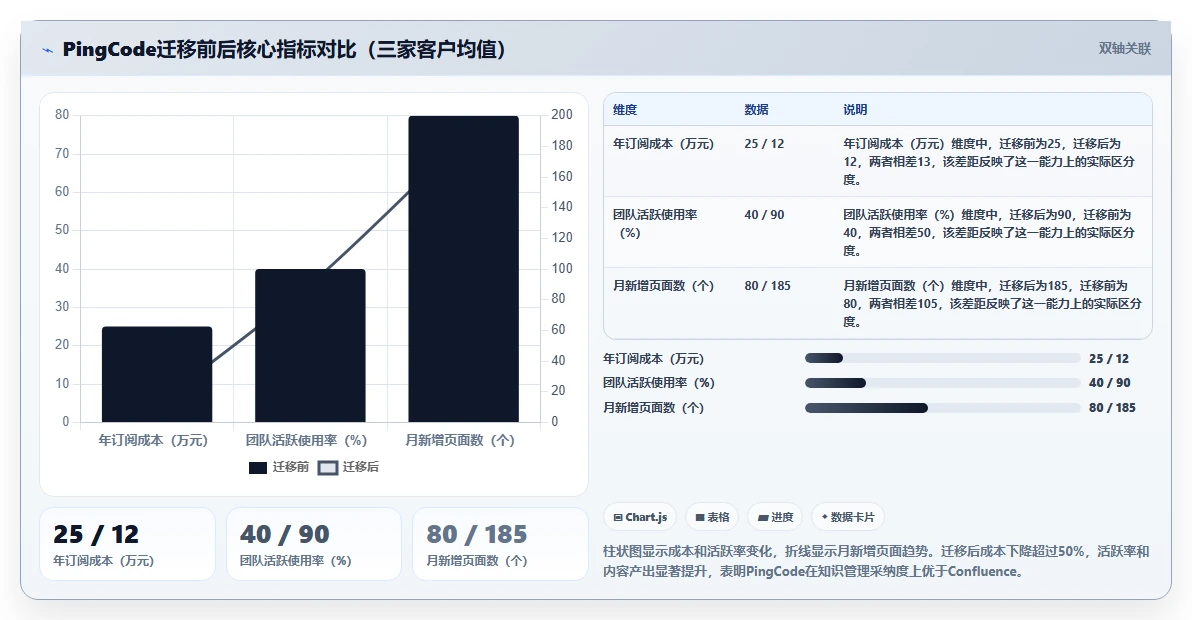Click table cell 年订阅成本（万元）
1192x620 pixels.
[x=664, y=144]
